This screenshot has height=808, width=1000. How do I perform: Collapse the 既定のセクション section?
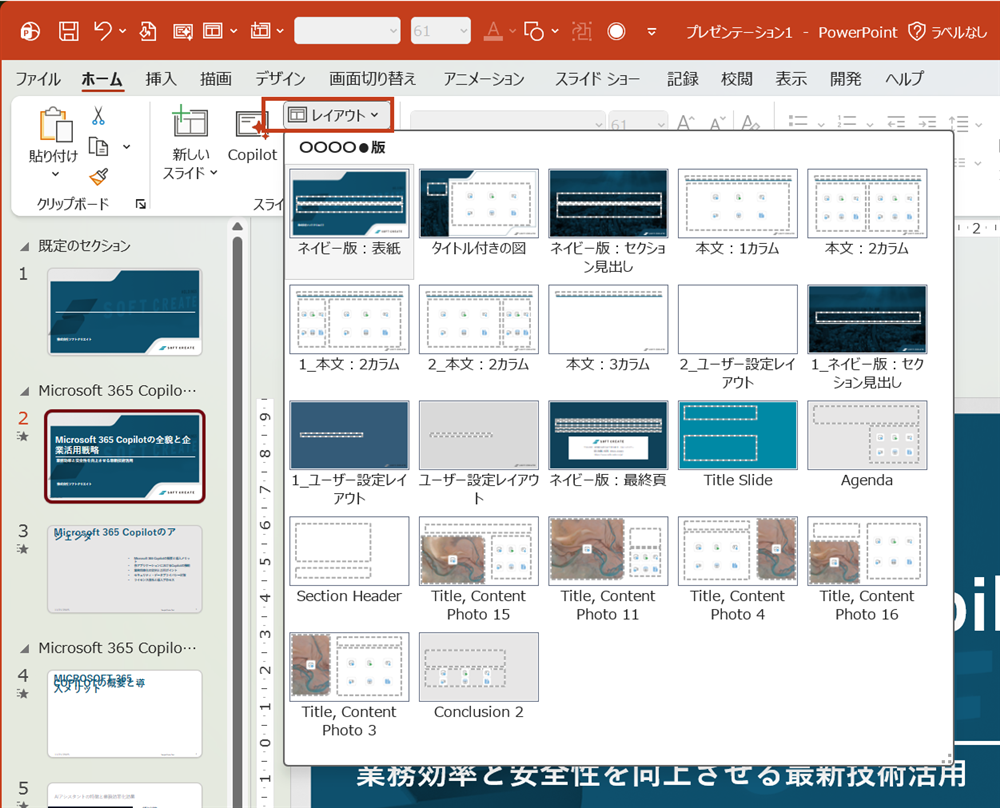point(27,246)
